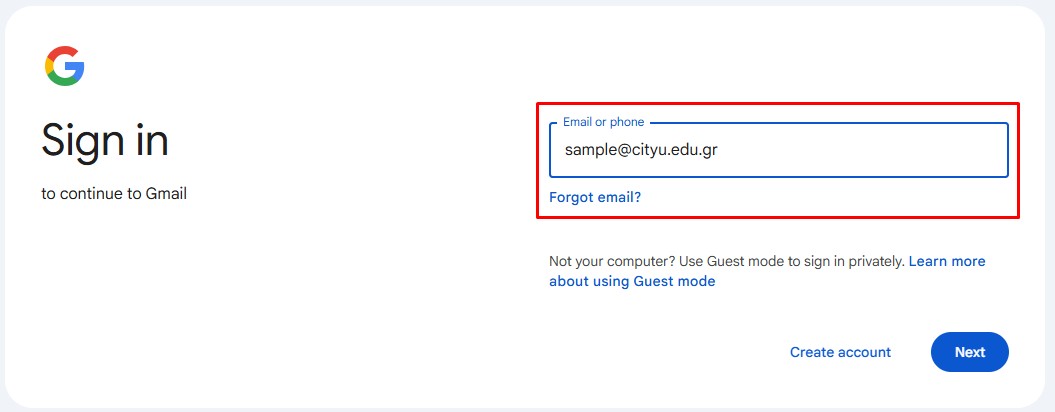Click the 'Not your computer?' text

tap(612, 261)
